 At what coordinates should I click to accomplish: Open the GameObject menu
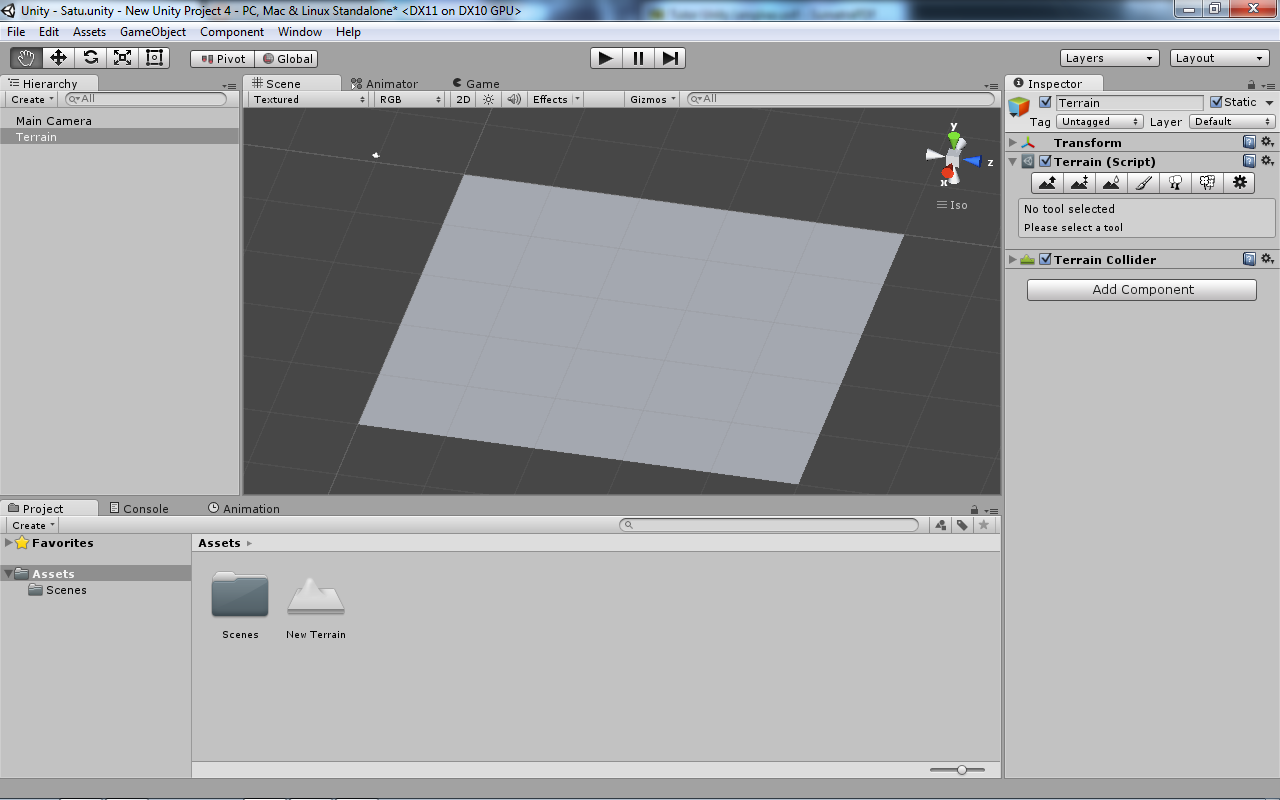pos(153,31)
